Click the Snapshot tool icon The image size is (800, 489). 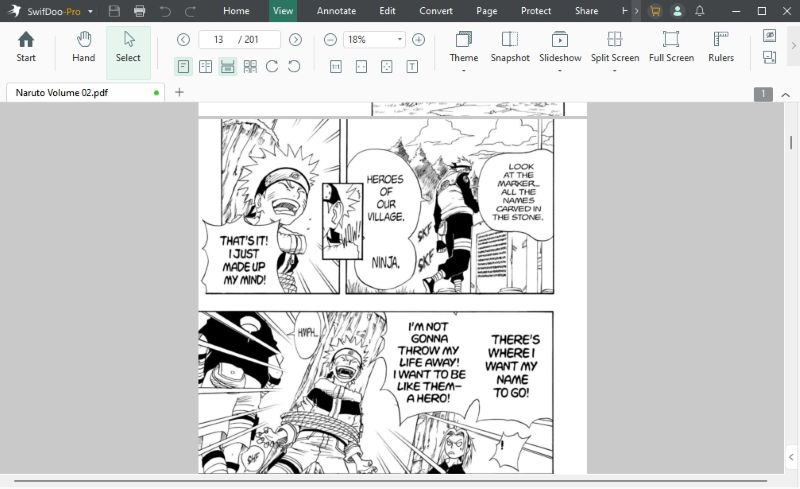510,40
